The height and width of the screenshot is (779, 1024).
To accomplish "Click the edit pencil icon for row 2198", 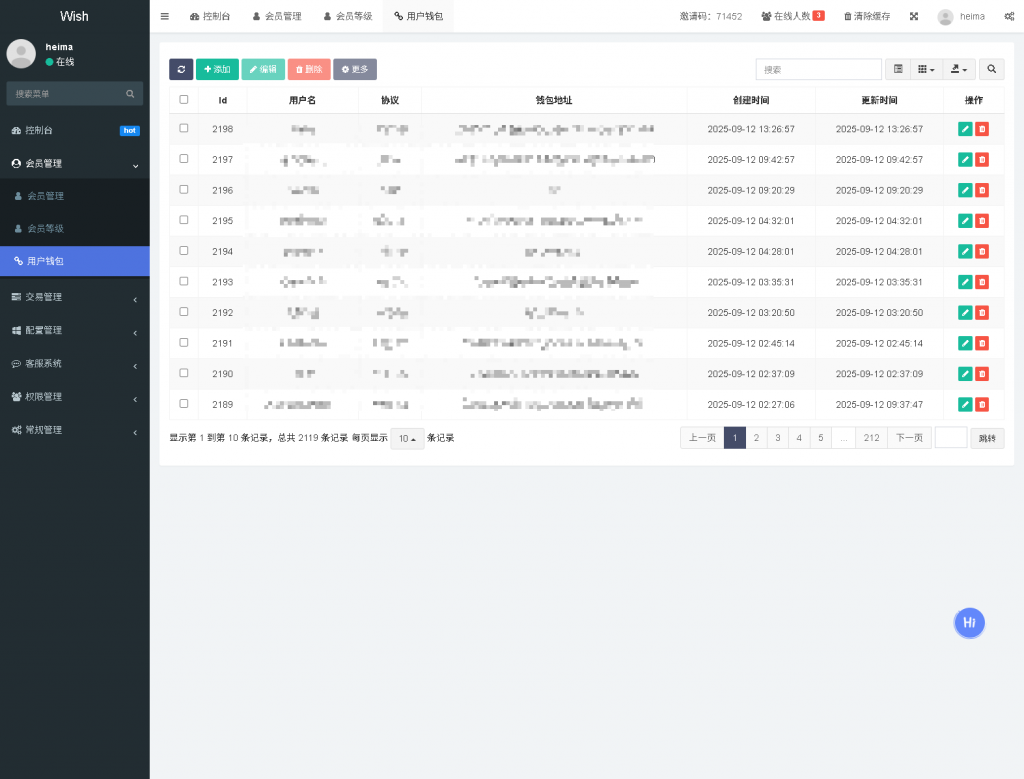I will tap(965, 129).
